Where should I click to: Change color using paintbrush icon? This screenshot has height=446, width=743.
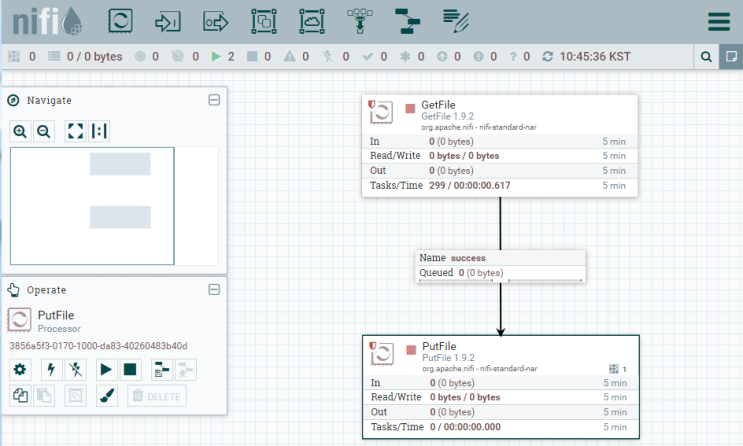tap(107, 396)
